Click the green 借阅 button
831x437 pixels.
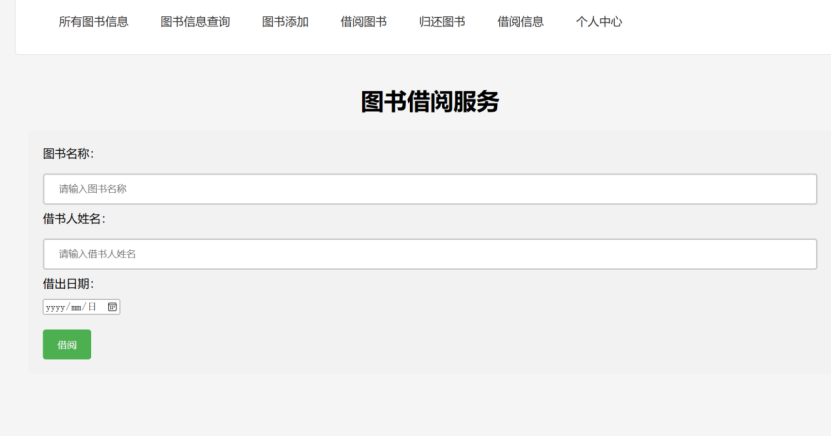[x=67, y=345]
